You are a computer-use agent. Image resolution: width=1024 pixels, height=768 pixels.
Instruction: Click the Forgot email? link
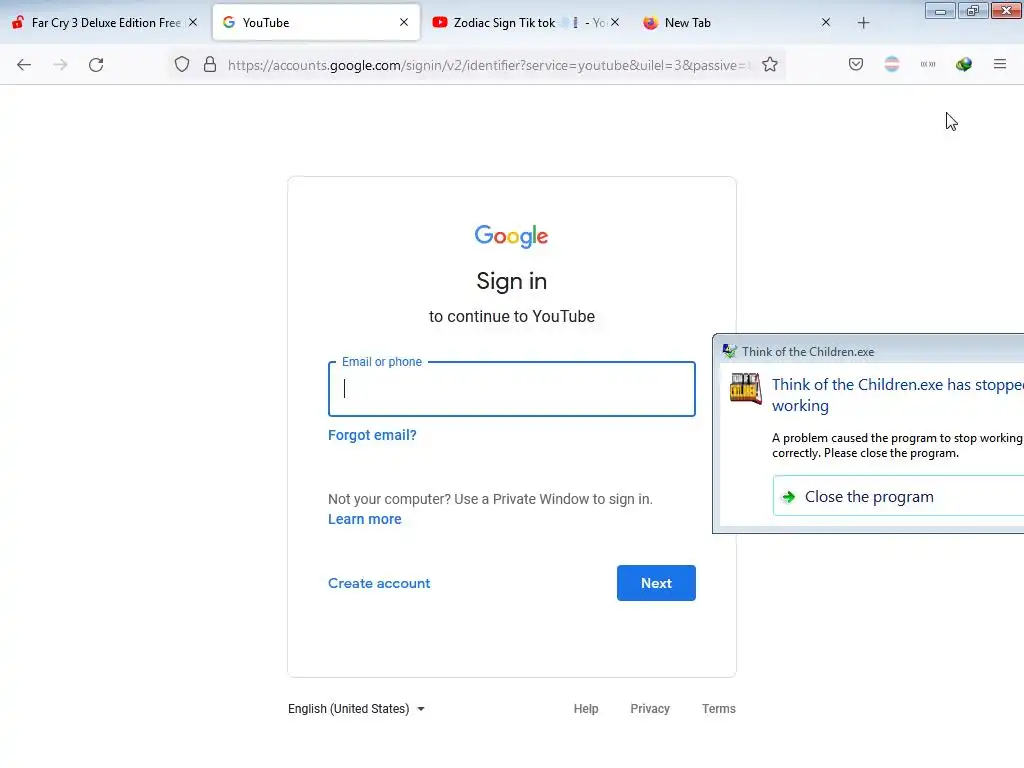tap(372, 435)
